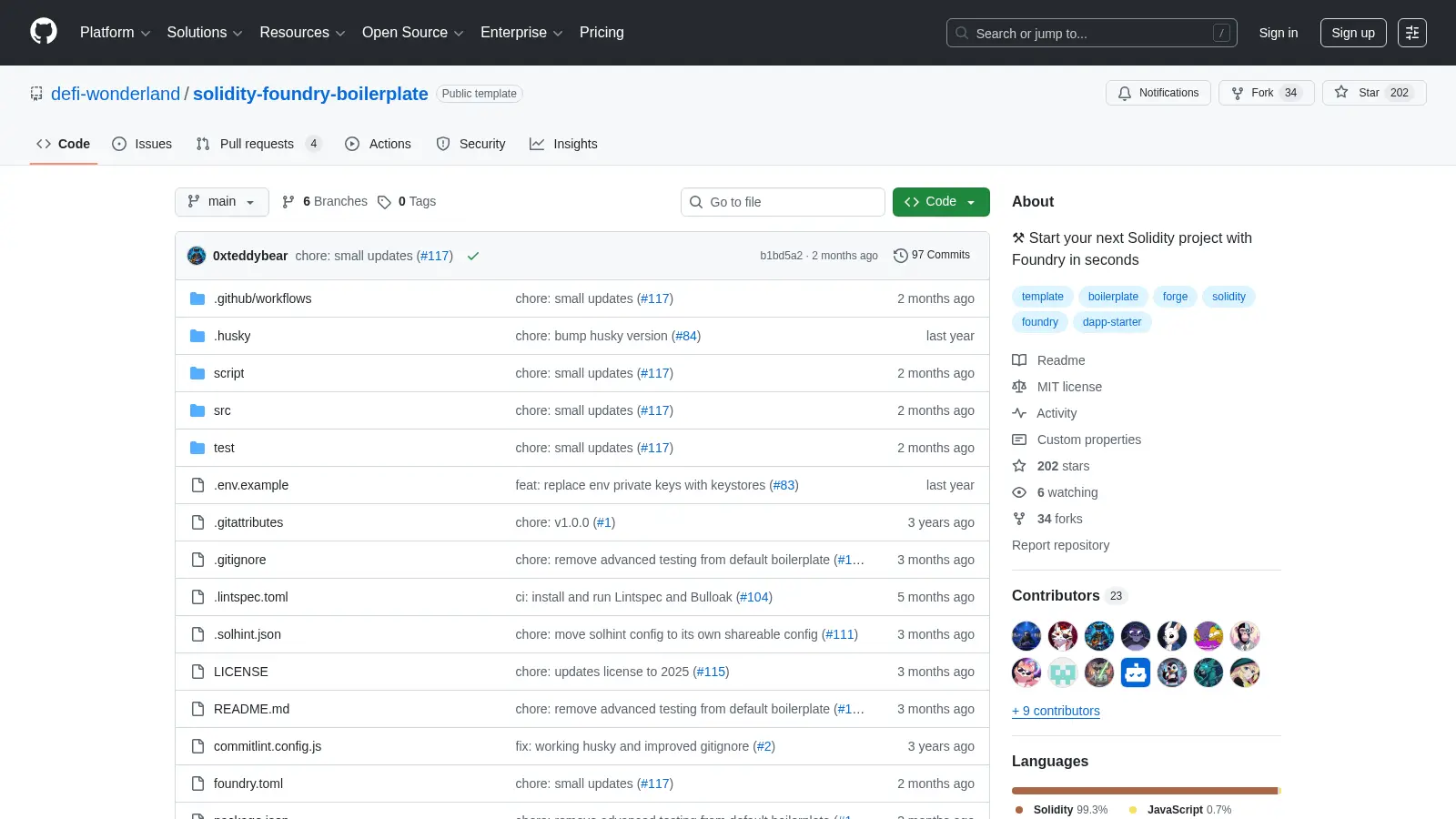Focus the Go to file search box
Viewport: 1456px width, 819px height.
pyautogui.click(x=783, y=202)
